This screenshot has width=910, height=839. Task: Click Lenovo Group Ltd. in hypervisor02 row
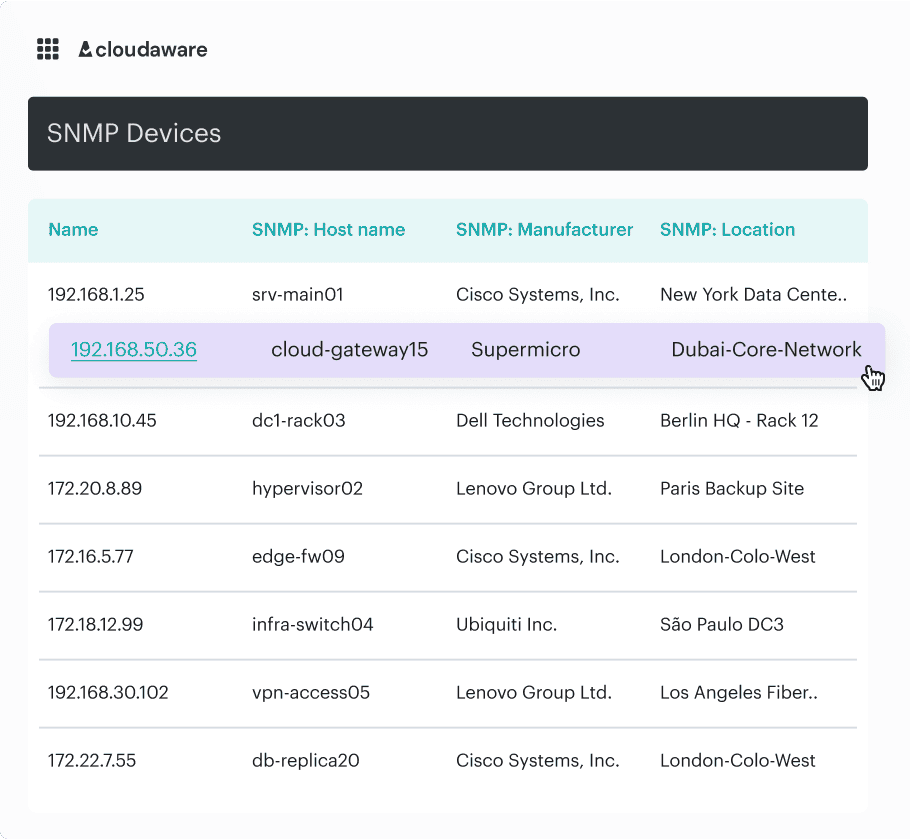coord(534,489)
